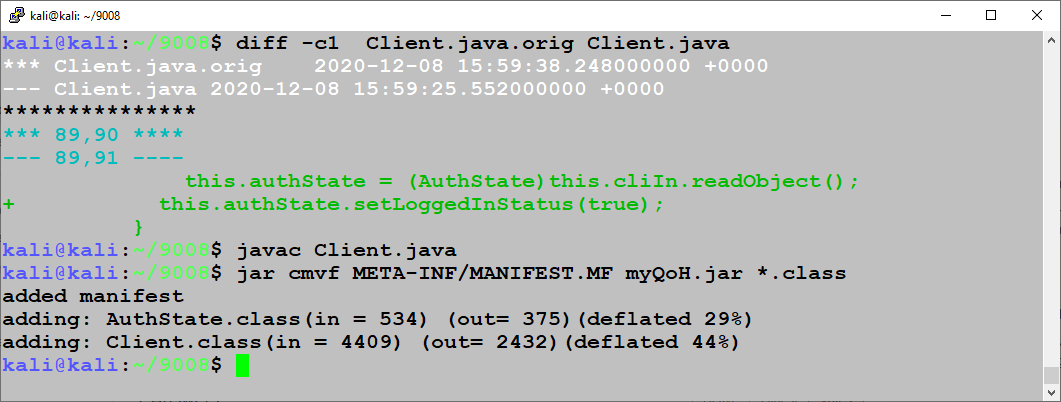
Task: Click the closing brace in the diff
Action: [139, 227]
